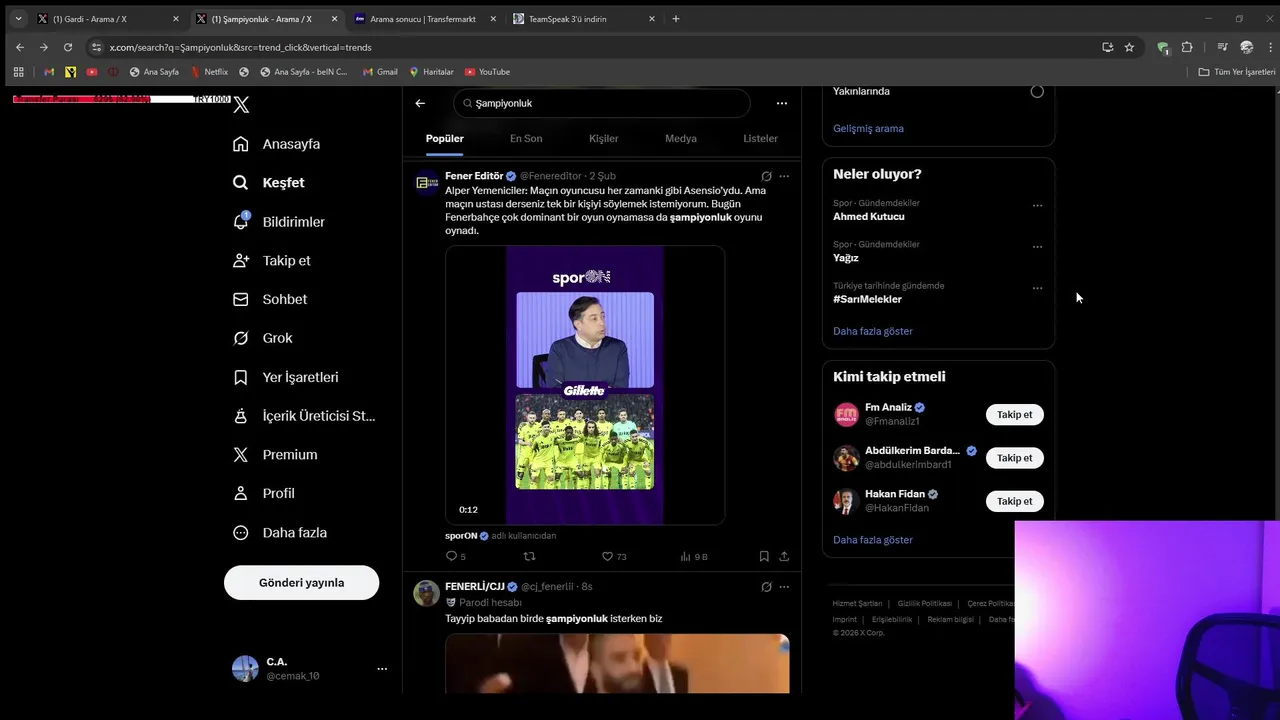Open #SarıMelekler trending topic
1280x720 pixels.
tap(868, 300)
